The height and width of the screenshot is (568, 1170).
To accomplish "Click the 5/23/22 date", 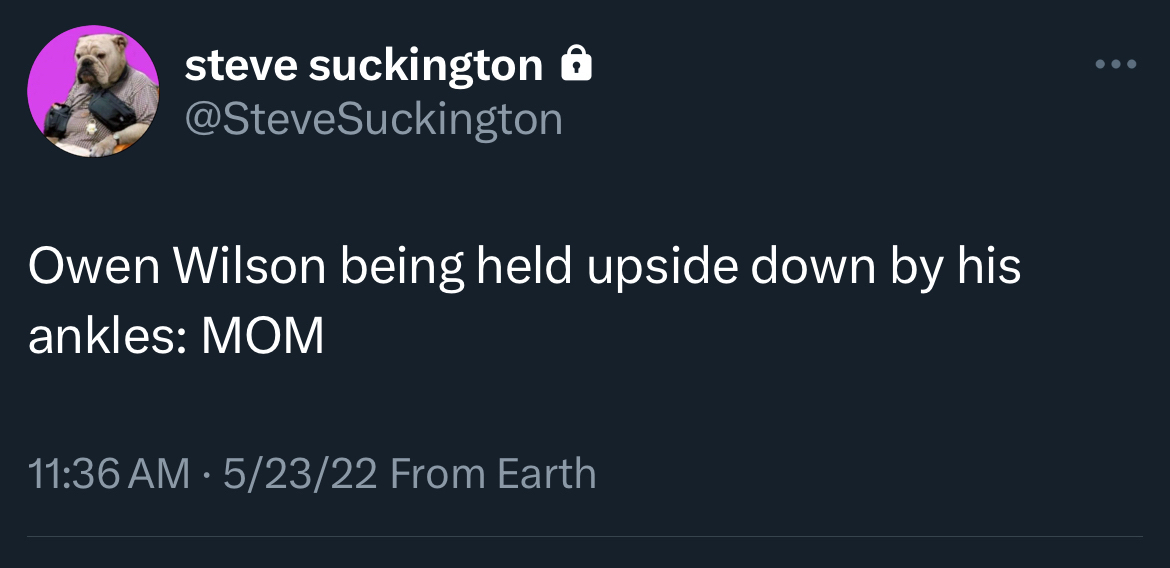I will (x=300, y=473).
